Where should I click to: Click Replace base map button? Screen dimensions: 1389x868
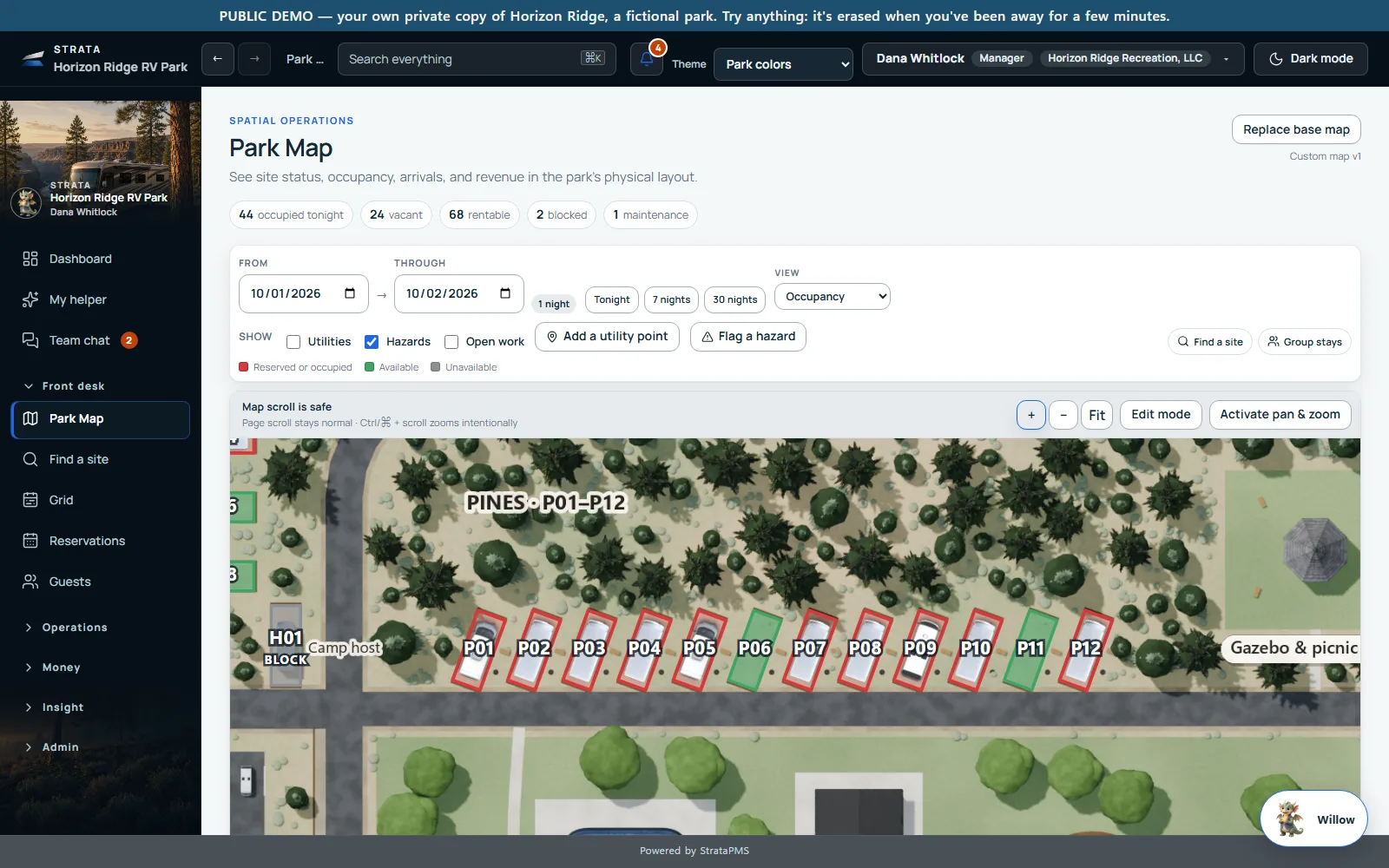pyautogui.click(x=1296, y=129)
